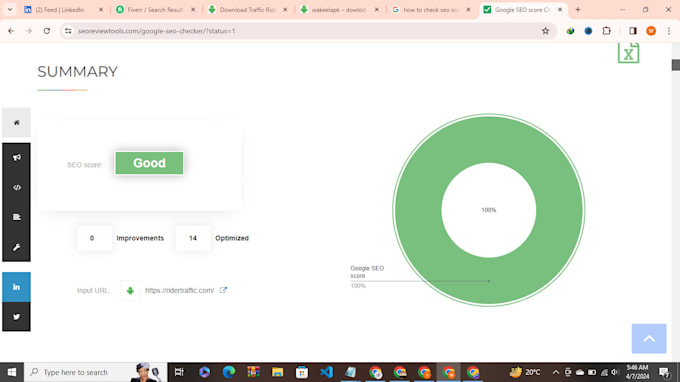Open the notification center icon

point(664,372)
